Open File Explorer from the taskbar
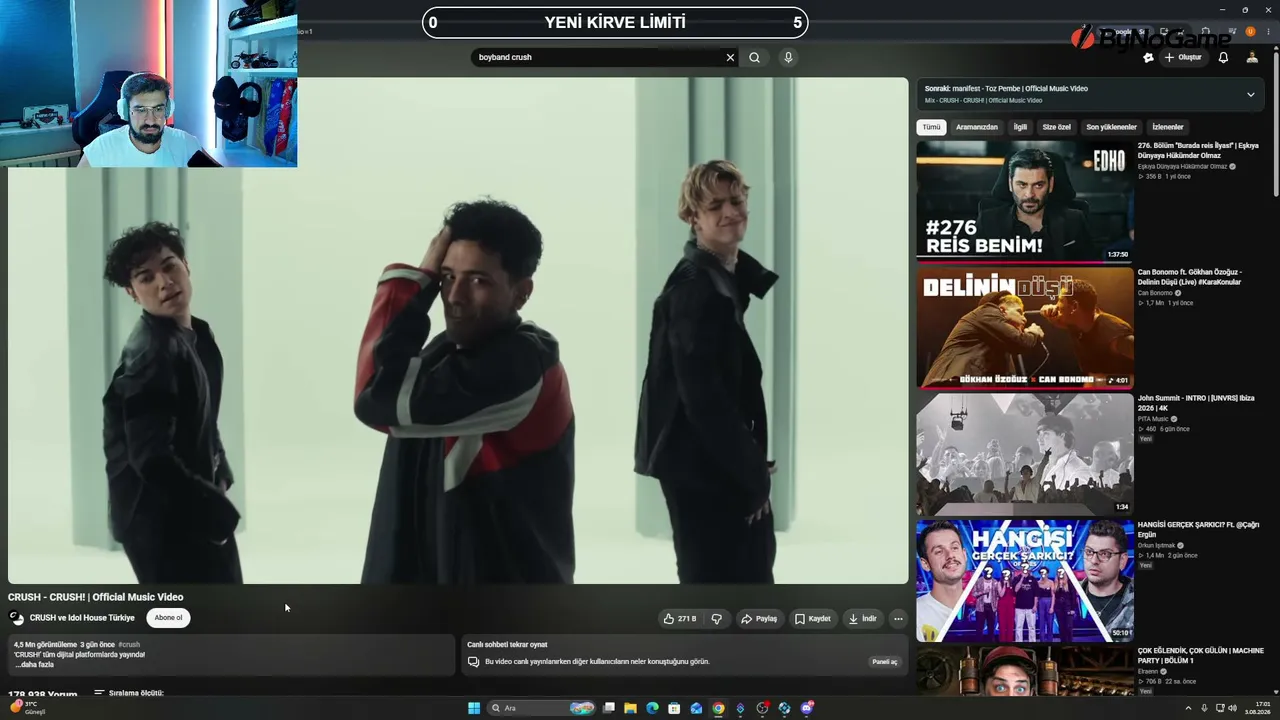 [x=630, y=708]
